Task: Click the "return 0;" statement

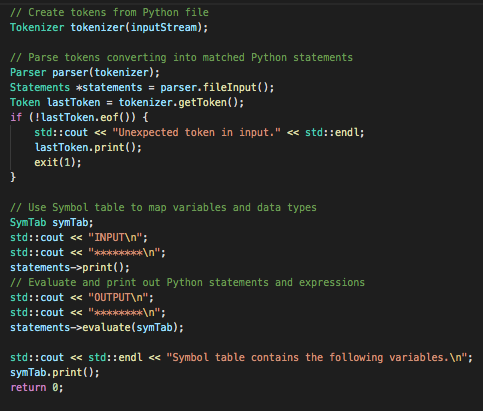Action: (37, 387)
